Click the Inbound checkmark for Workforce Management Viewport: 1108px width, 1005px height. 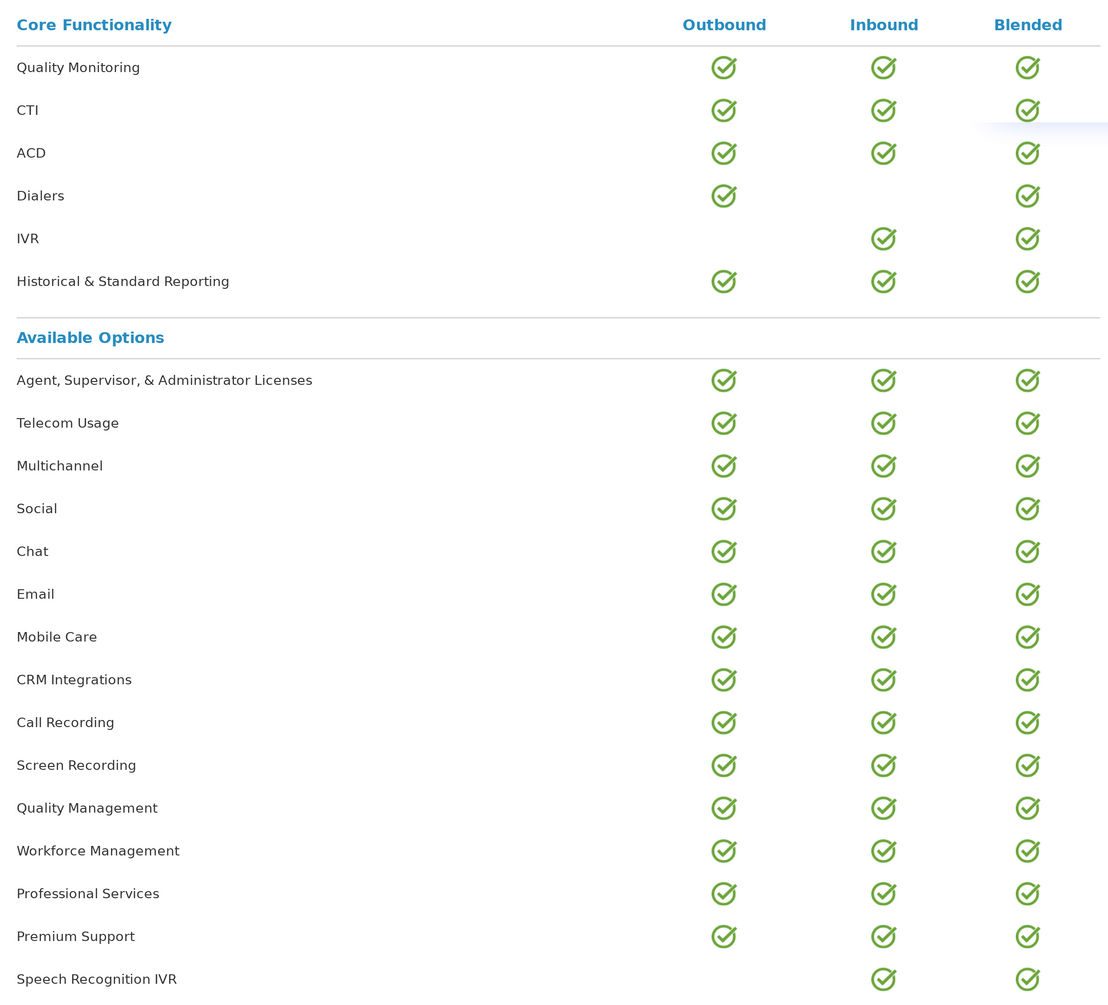point(883,851)
